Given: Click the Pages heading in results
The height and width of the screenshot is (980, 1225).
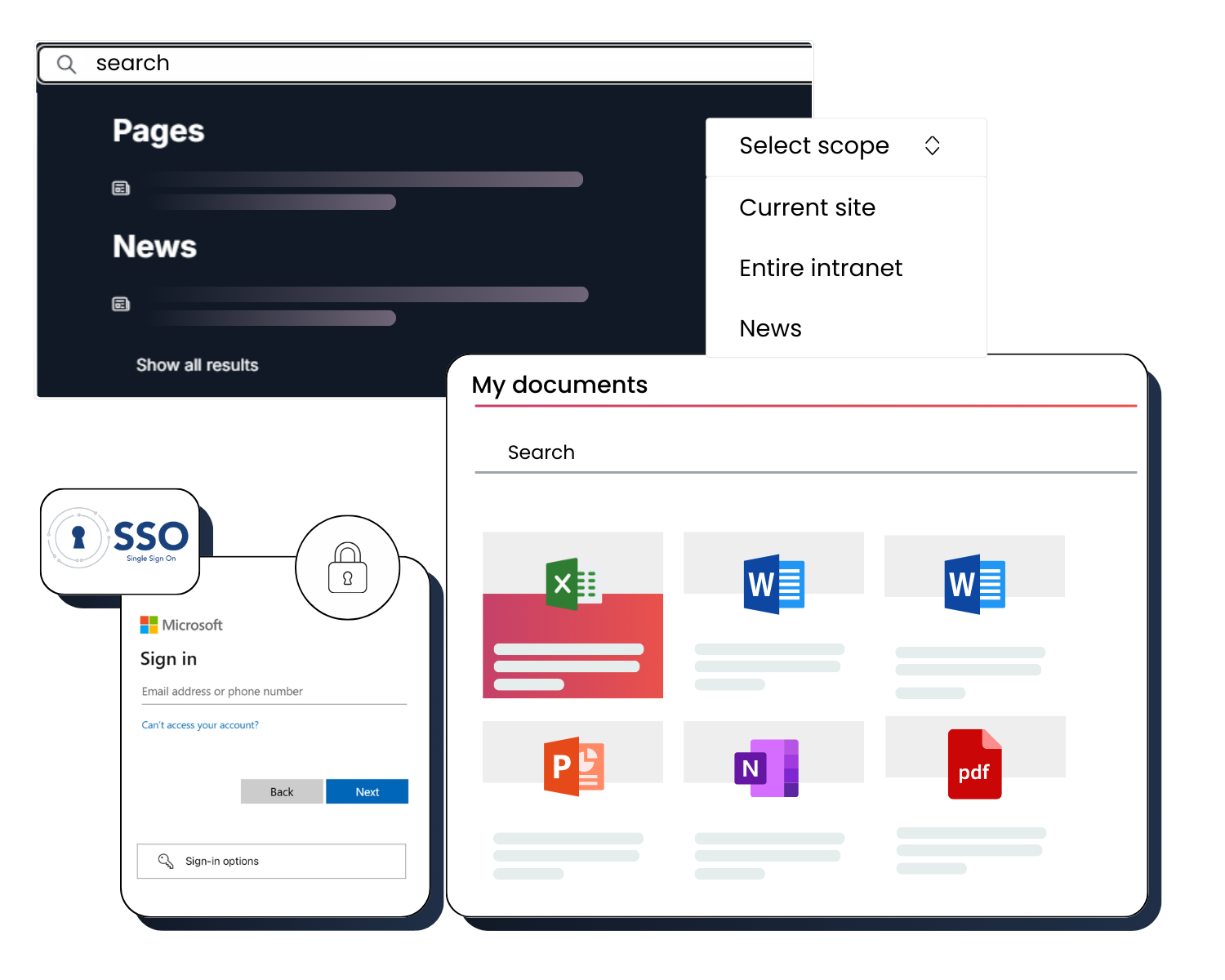Looking at the screenshot, I should tap(158, 131).
